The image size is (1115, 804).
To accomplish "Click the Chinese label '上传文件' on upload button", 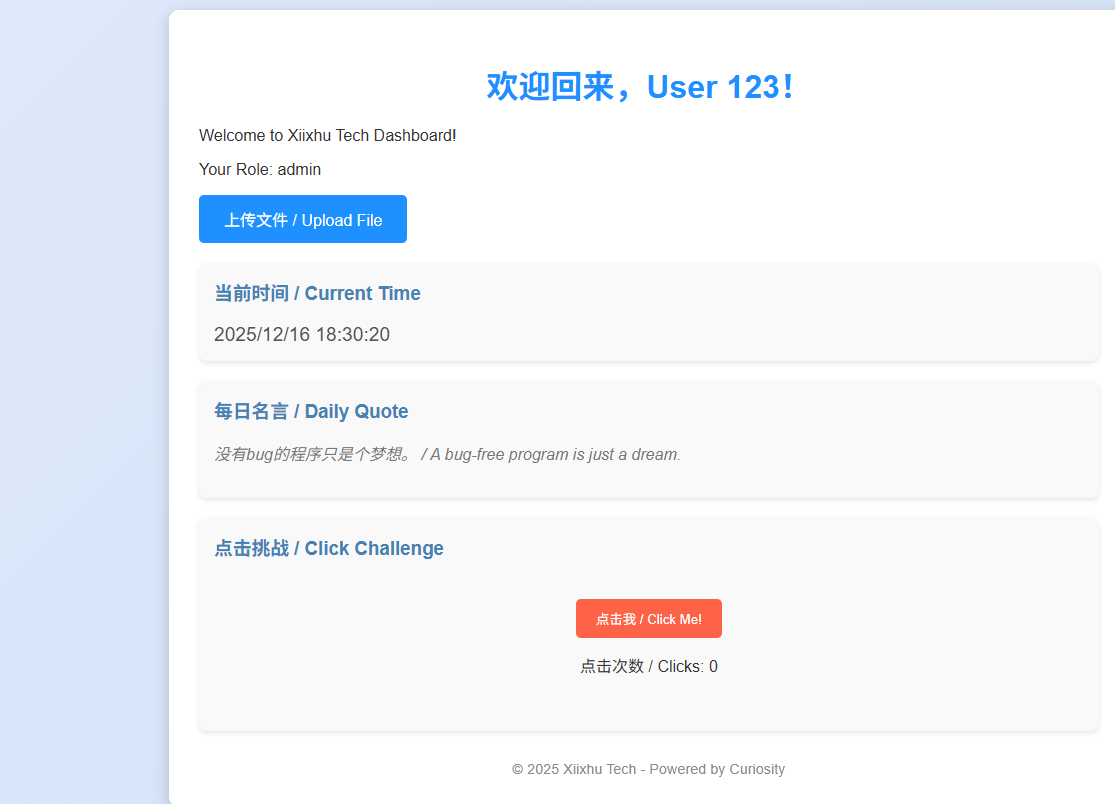I will coord(255,220).
